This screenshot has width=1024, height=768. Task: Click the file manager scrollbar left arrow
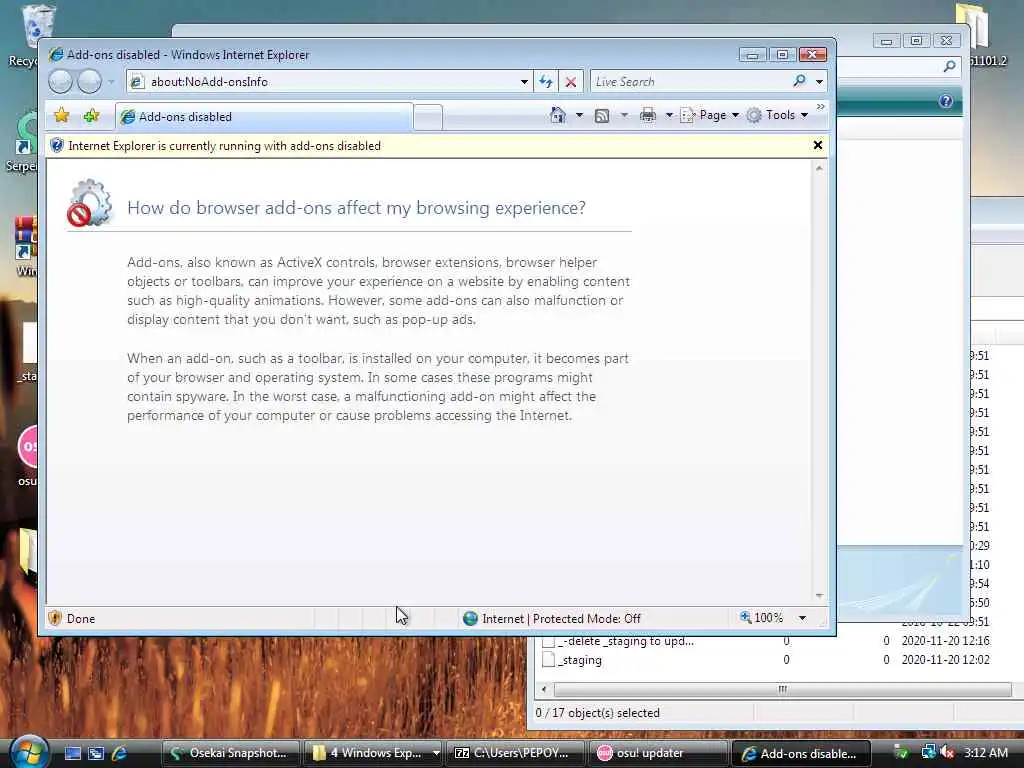[x=543, y=689]
